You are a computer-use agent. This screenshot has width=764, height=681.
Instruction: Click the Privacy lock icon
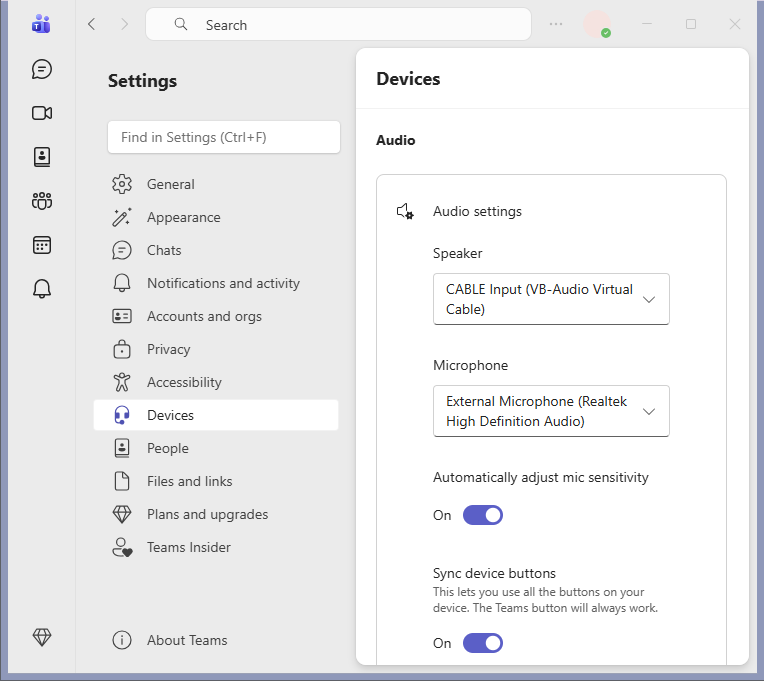tap(122, 349)
